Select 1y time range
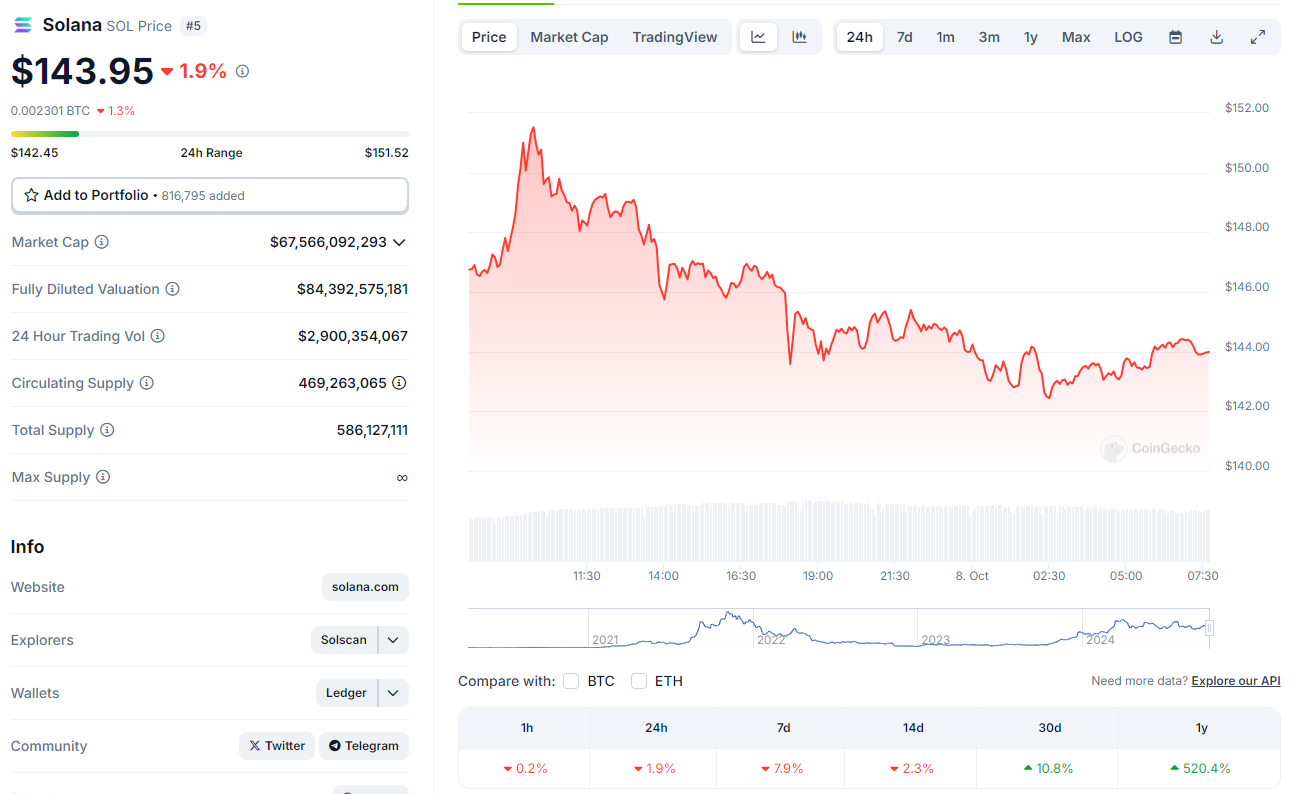Viewport: 1290px width, 794px height. (1031, 37)
